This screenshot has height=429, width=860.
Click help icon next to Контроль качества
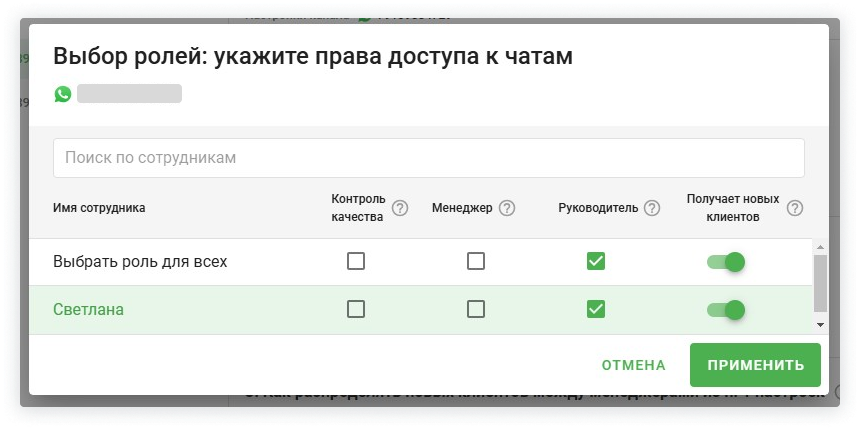point(400,208)
